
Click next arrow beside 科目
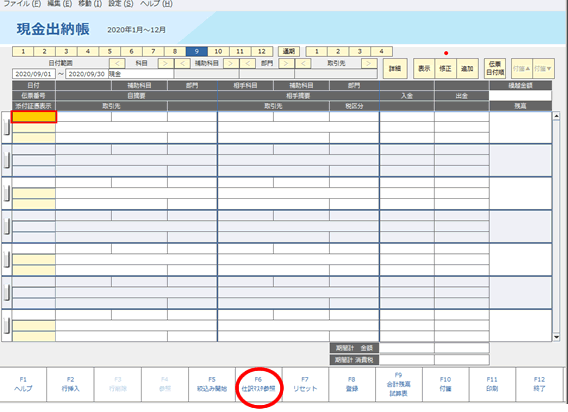(x=165, y=63)
